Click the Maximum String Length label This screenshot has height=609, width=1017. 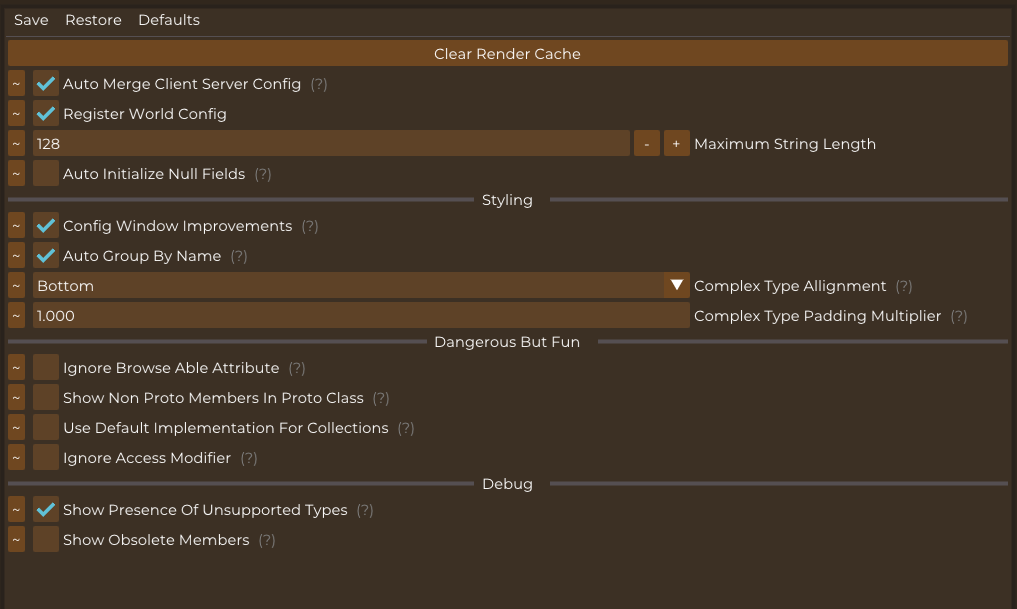(x=785, y=144)
